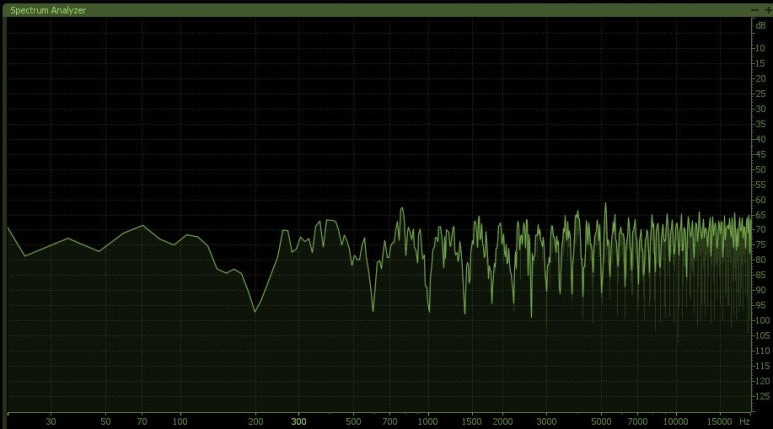This screenshot has height=429, width=773.
Task: Click the bold 300 Hz frequency label
Action: [299, 422]
